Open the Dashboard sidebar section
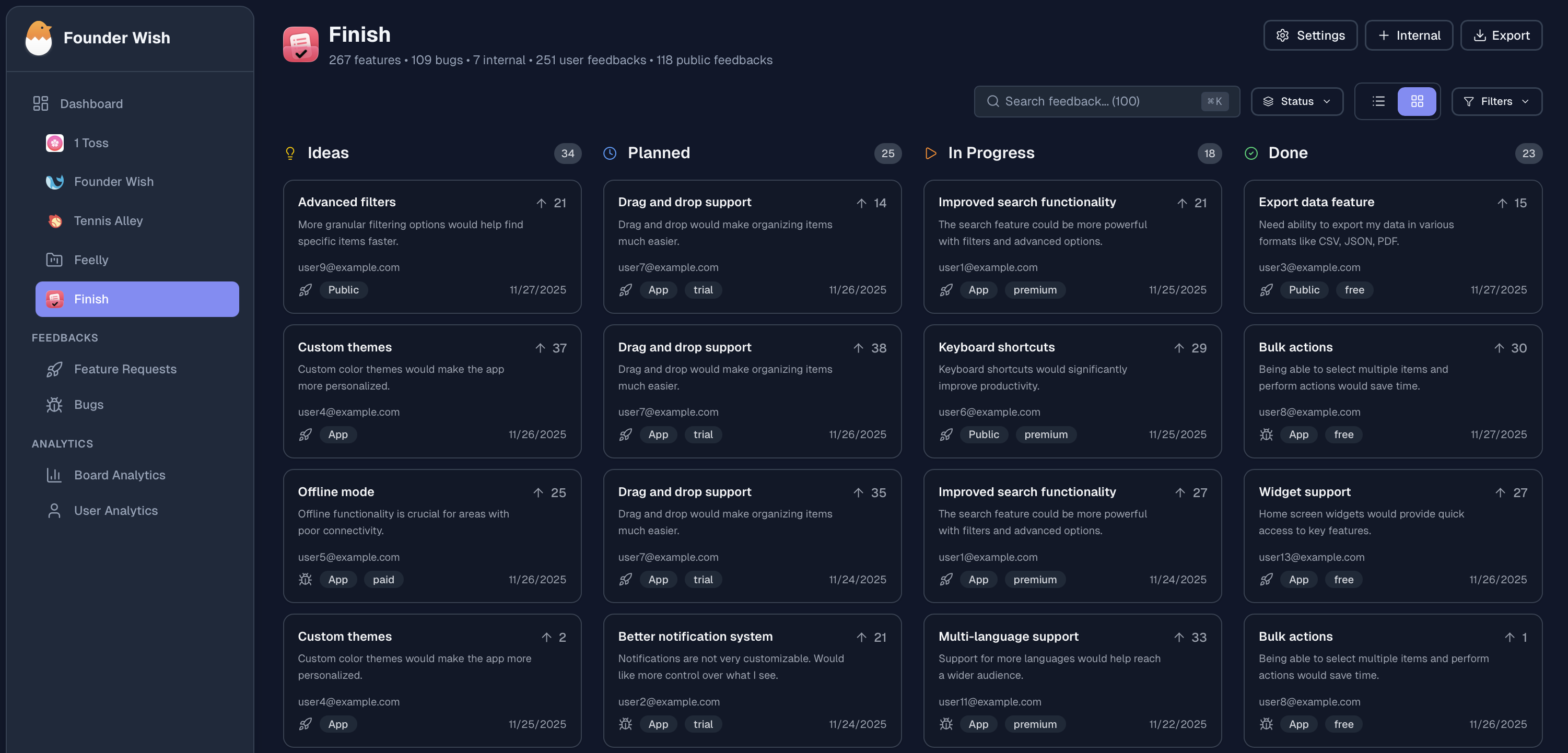The width and height of the screenshot is (1568, 753). [91, 103]
